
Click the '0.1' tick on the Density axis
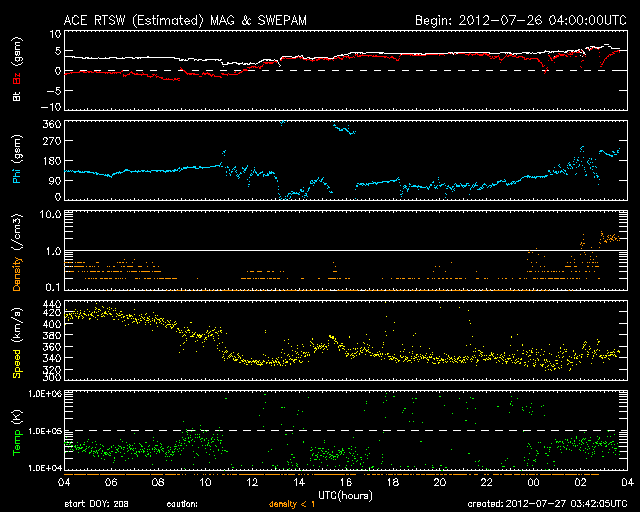point(53,287)
